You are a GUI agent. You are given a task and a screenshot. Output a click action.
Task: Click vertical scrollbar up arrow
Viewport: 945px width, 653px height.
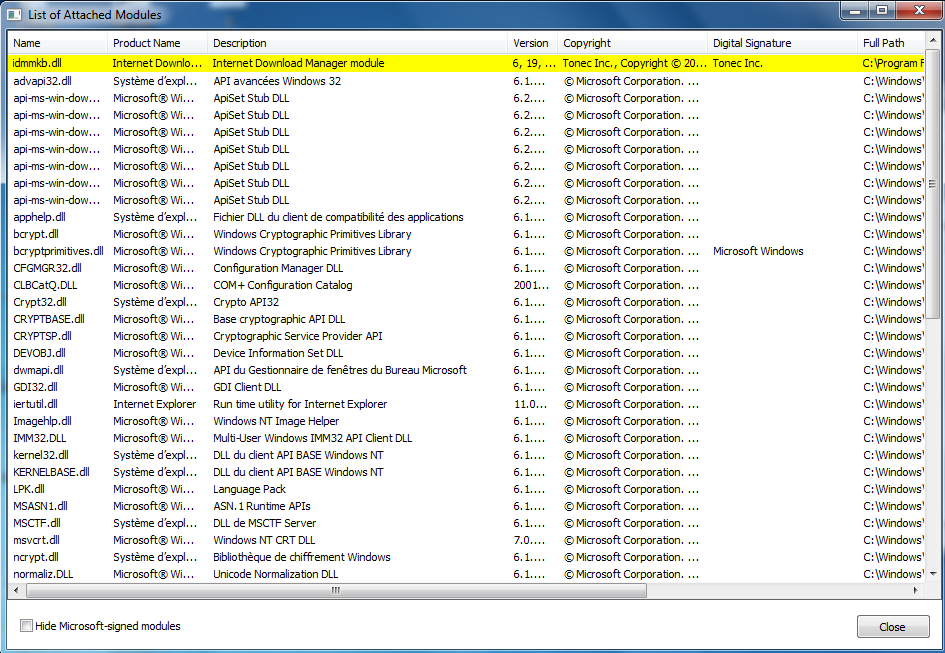point(932,40)
